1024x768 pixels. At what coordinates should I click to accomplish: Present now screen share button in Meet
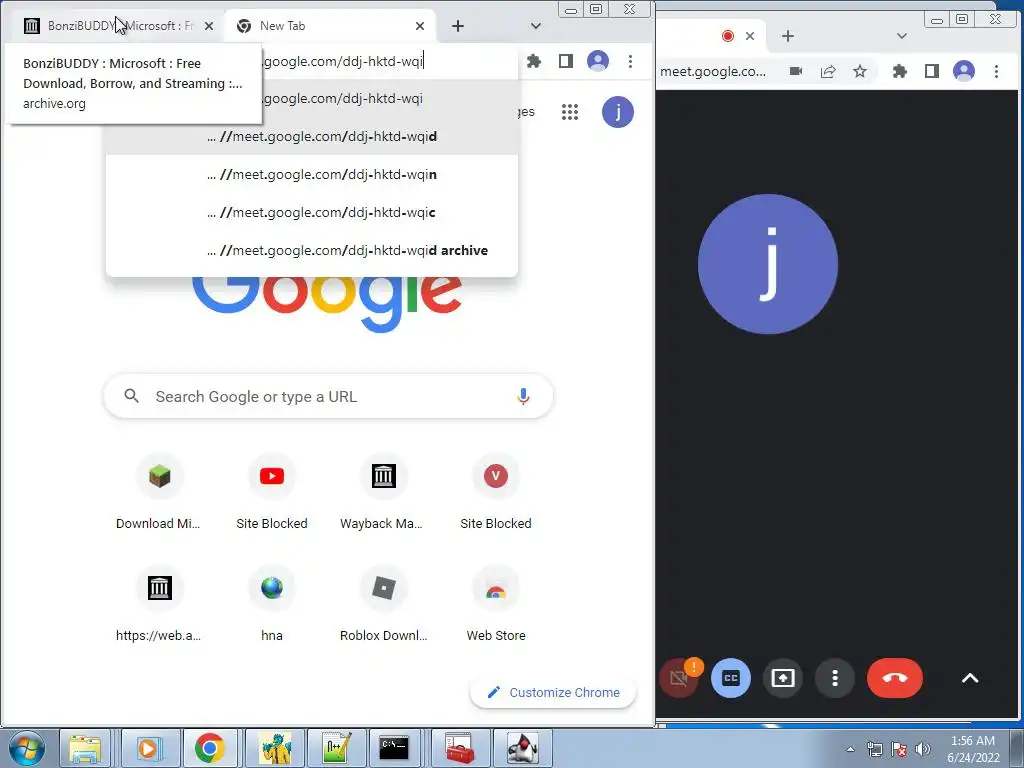point(782,679)
